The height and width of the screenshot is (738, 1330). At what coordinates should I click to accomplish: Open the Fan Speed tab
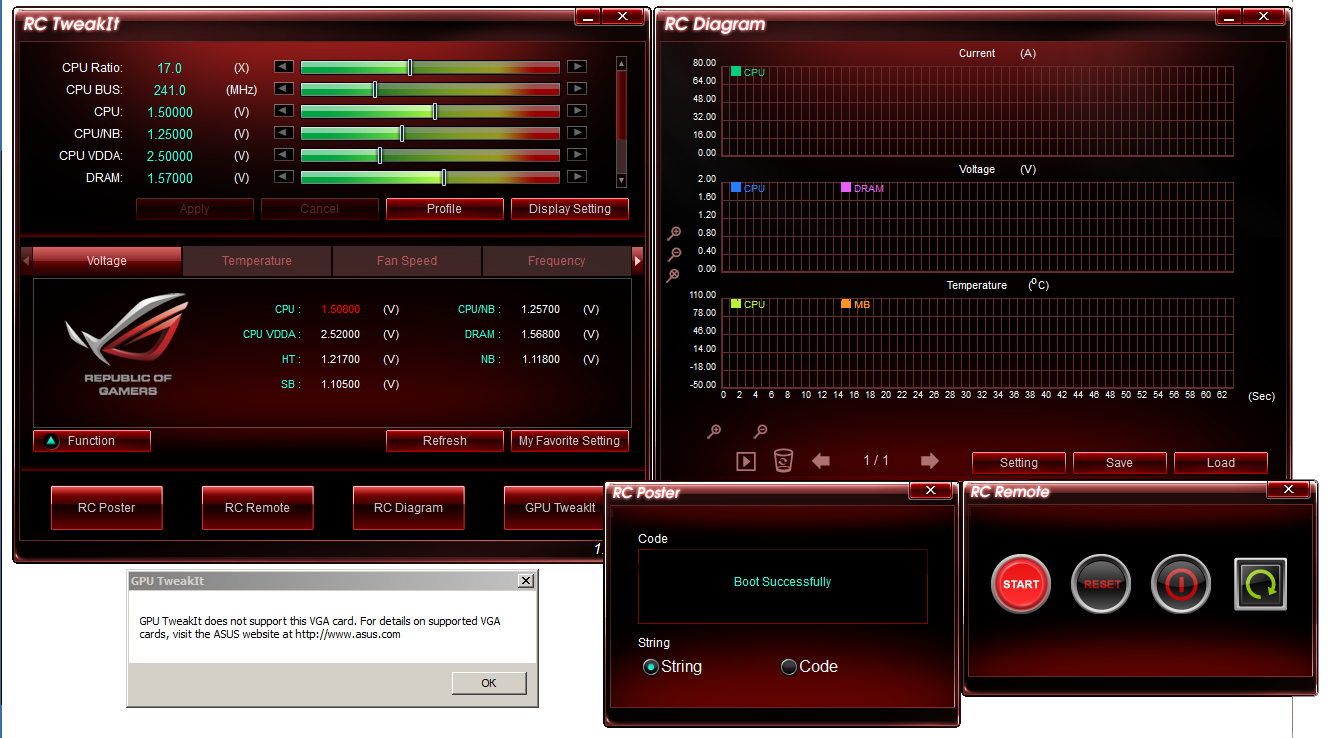407,260
